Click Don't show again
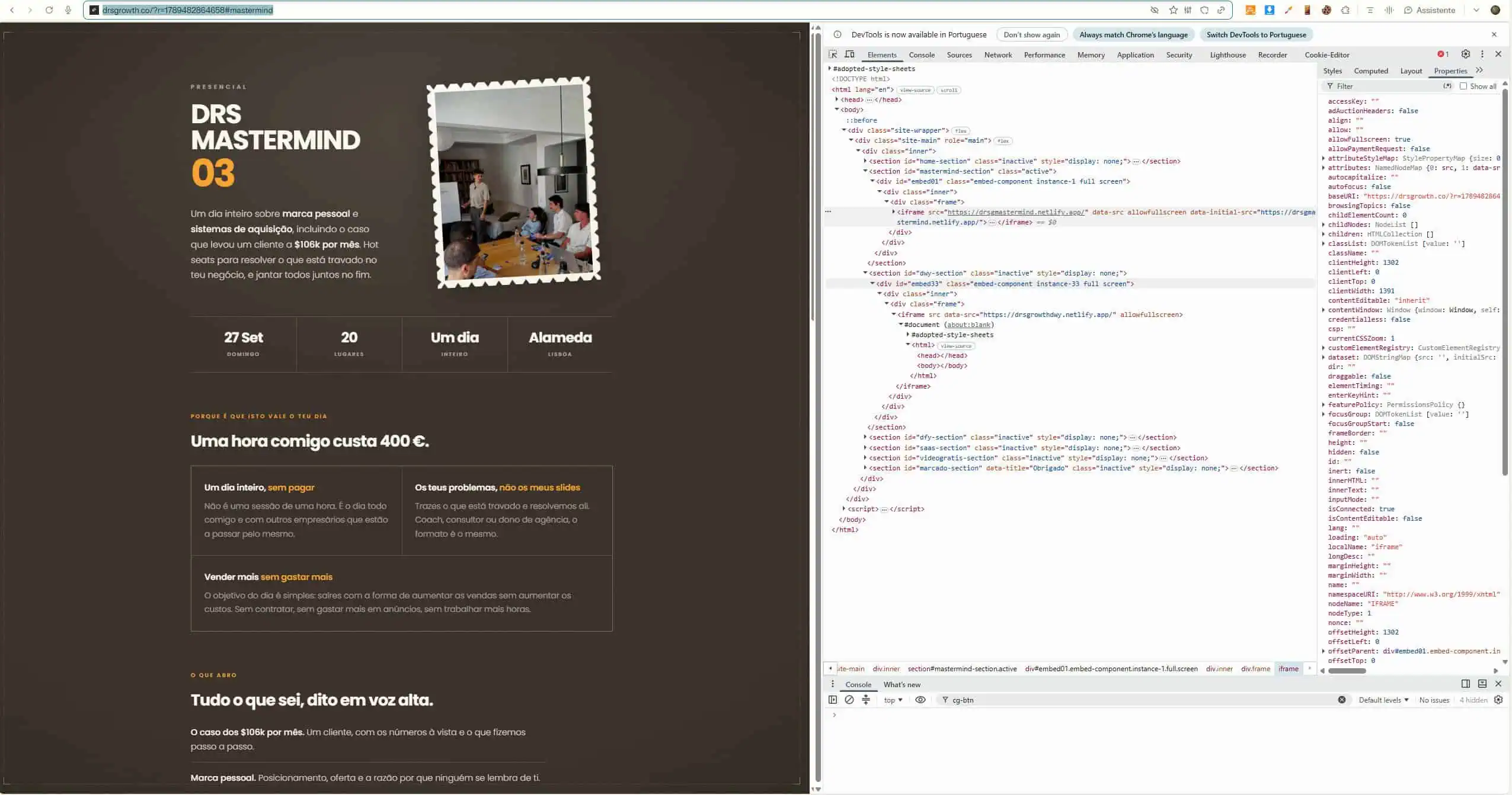The image size is (1512, 795). click(1031, 34)
